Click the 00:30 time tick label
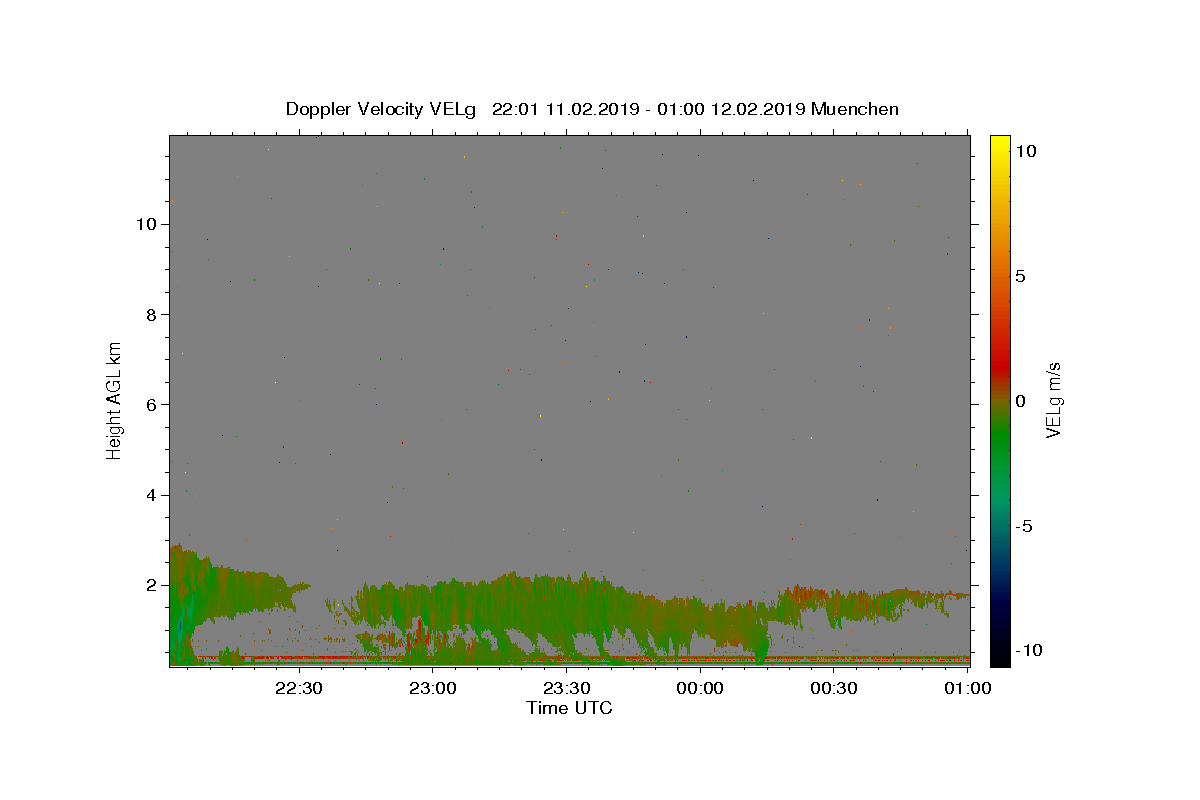Viewport: 1200px width, 800px height. coord(835,688)
